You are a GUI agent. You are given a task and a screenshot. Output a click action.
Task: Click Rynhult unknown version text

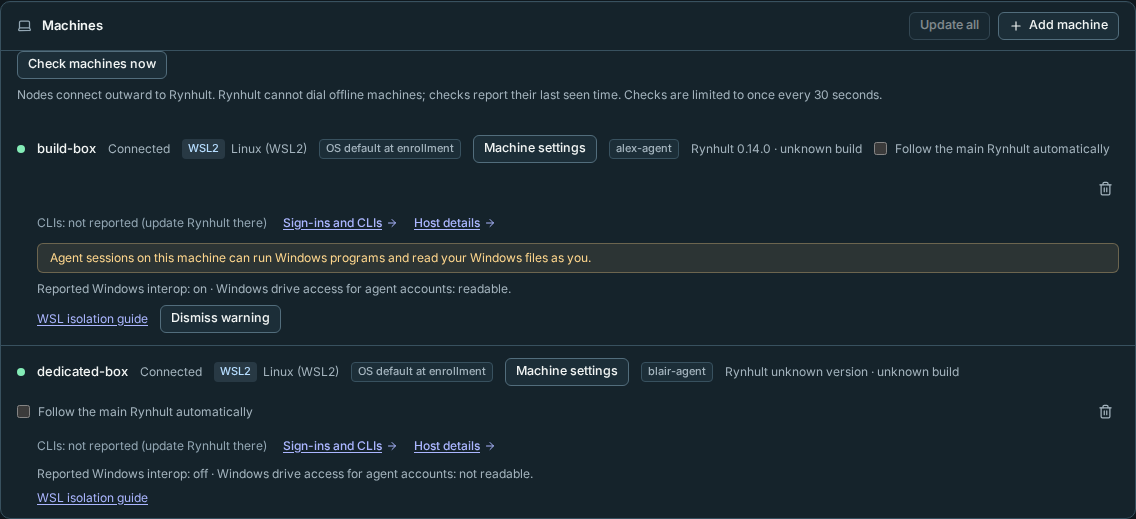click(796, 372)
